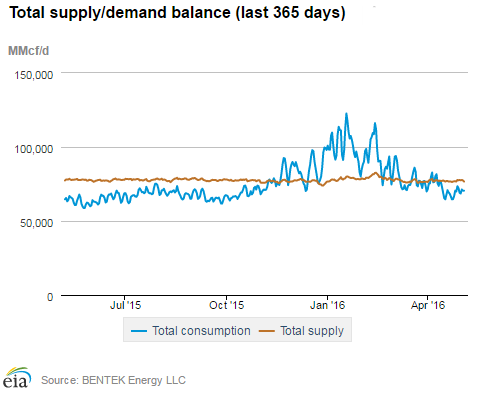Click the Jul '15 x-axis label
Image resolution: width=477 pixels, height=393 pixels.
coord(125,305)
